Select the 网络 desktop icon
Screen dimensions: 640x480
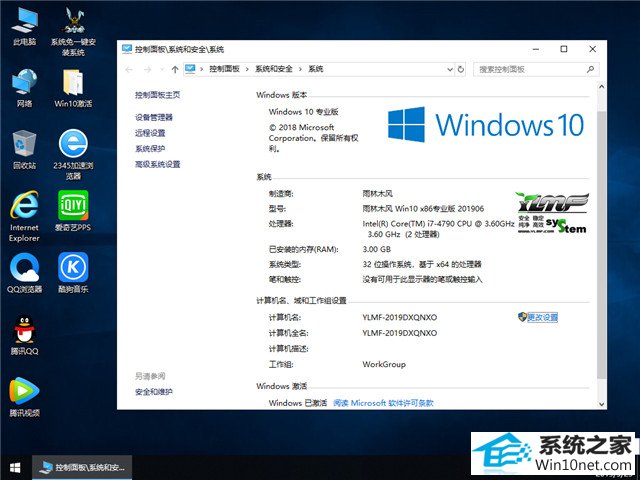click(x=24, y=88)
